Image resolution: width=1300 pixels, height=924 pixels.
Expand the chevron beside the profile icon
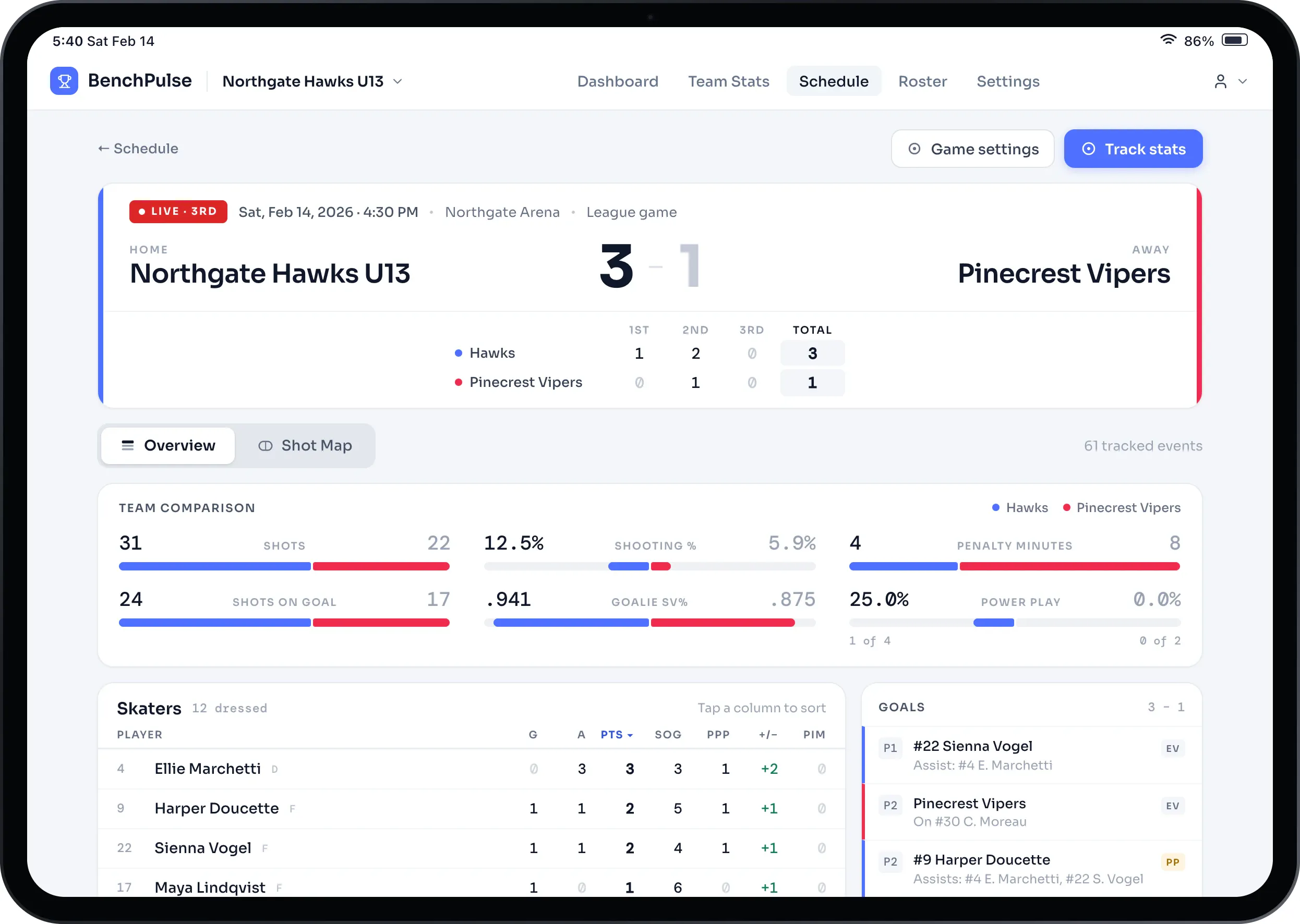[x=1243, y=81]
